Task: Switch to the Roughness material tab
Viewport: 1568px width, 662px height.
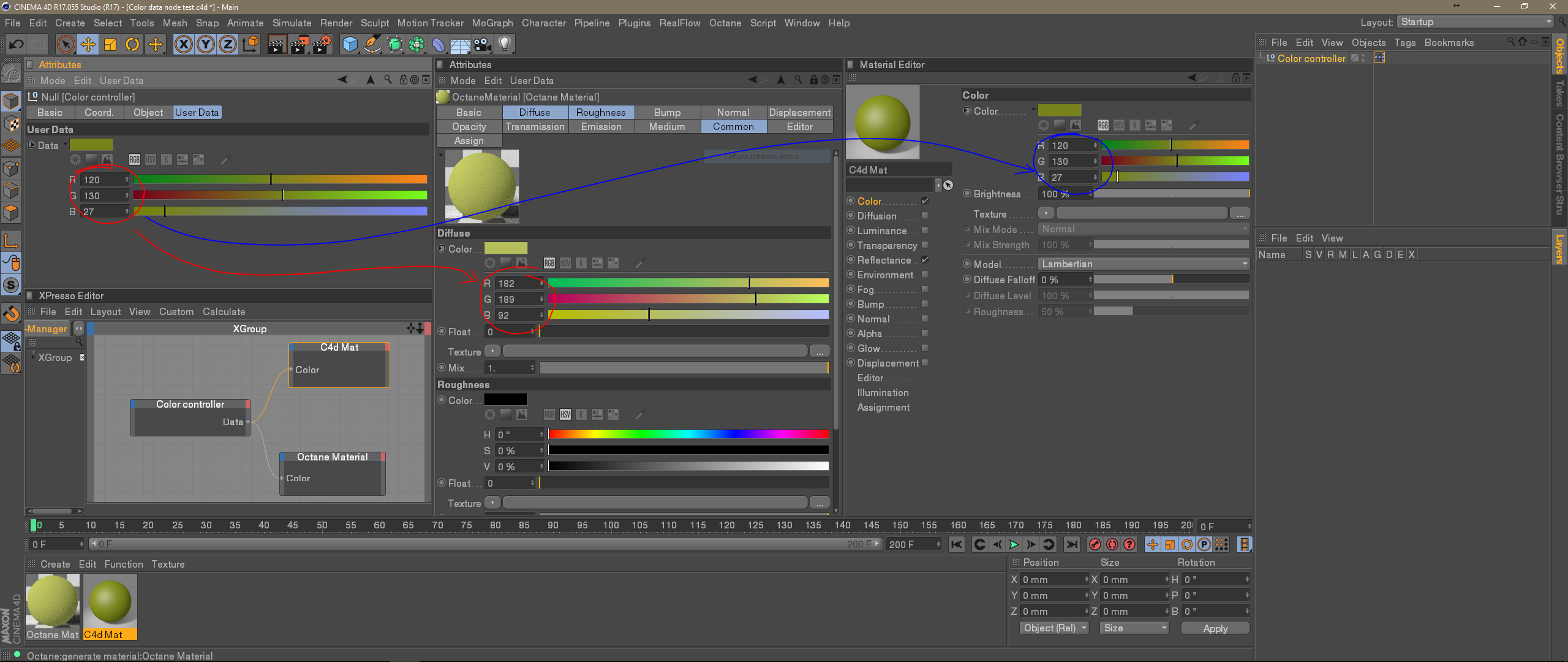Action: point(600,112)
